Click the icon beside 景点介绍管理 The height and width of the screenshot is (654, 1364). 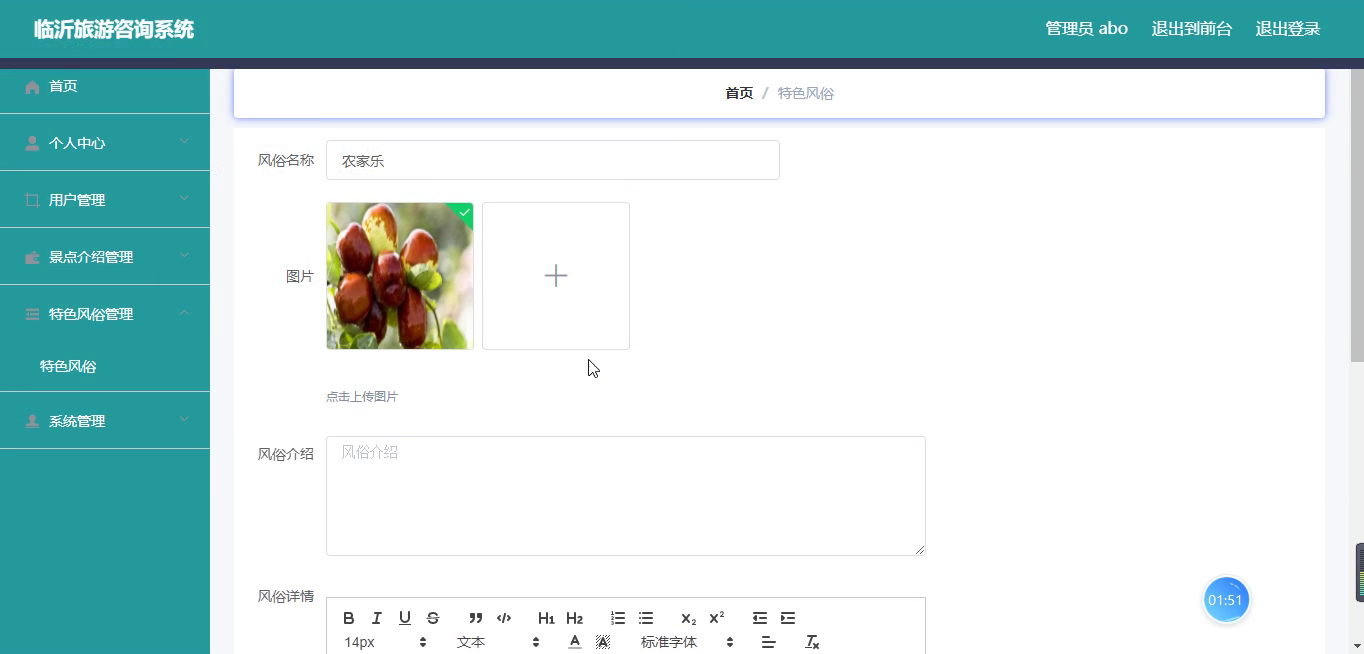pos(32,257)
